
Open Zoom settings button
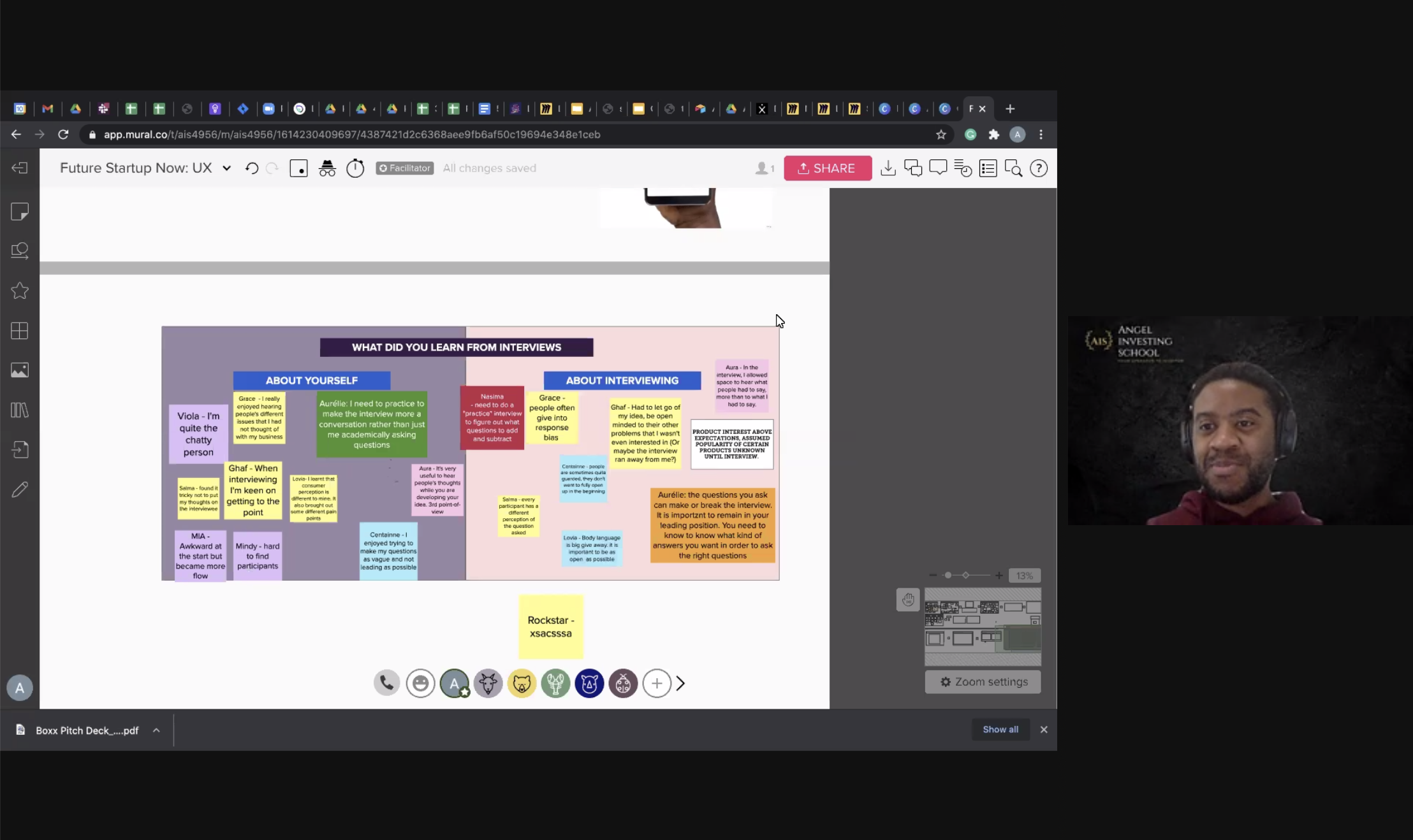tap(983, 682)
